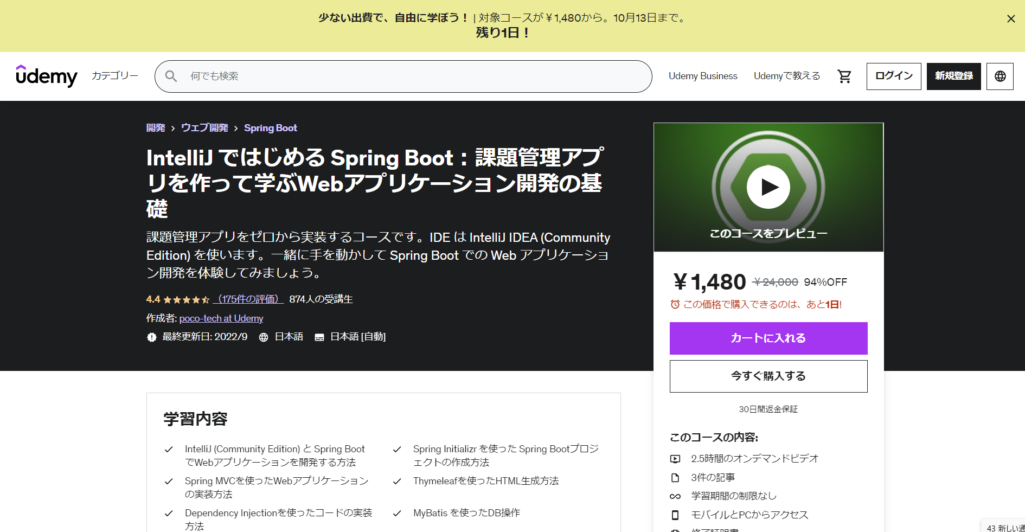Click the 今すぐ購入する button
The image size is (1025, 532).
click(768, 376)
